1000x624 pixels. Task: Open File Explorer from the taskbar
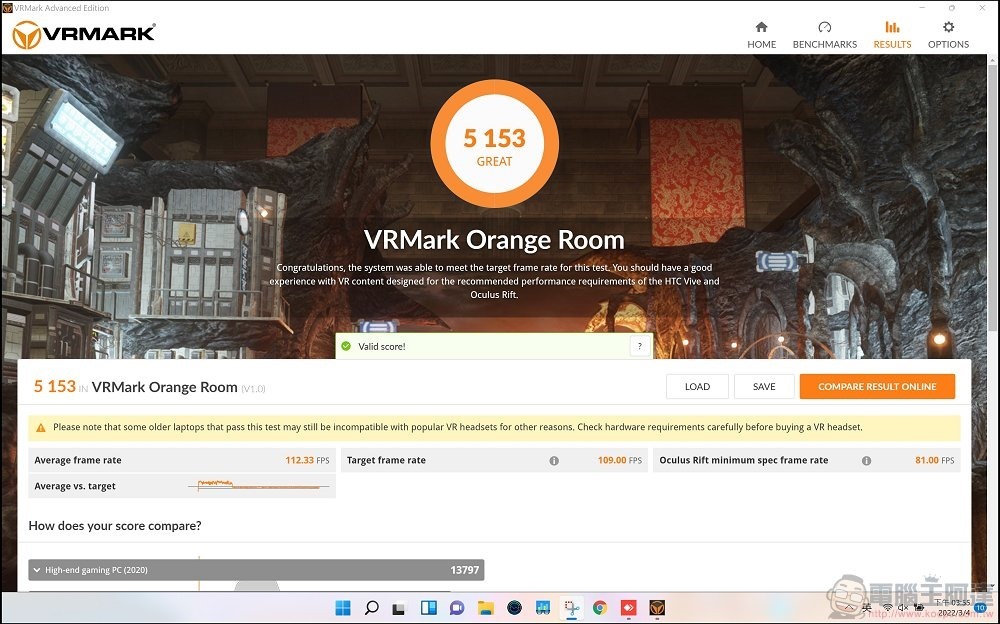(x=486, y=607)
